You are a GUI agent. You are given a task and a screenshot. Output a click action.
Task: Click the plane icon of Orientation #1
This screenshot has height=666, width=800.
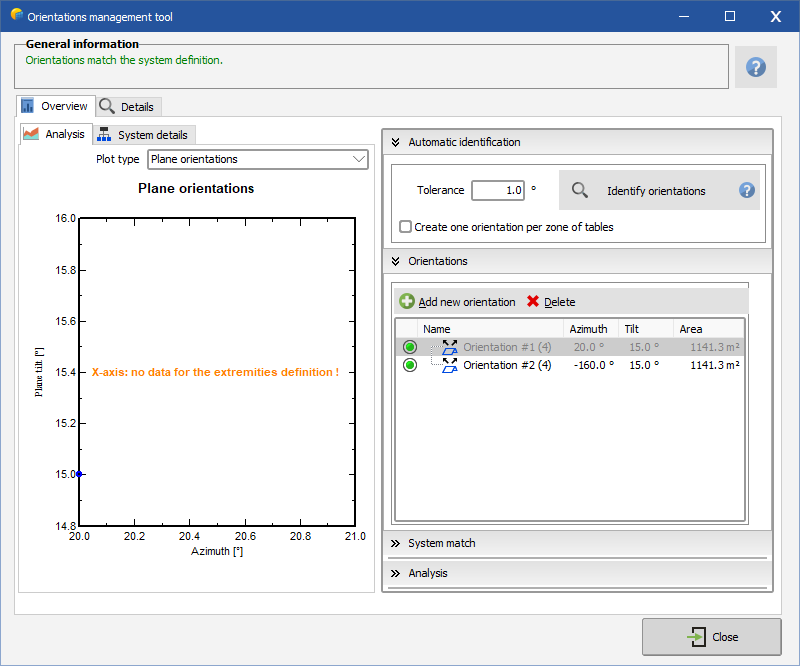[x=449, y=347]
